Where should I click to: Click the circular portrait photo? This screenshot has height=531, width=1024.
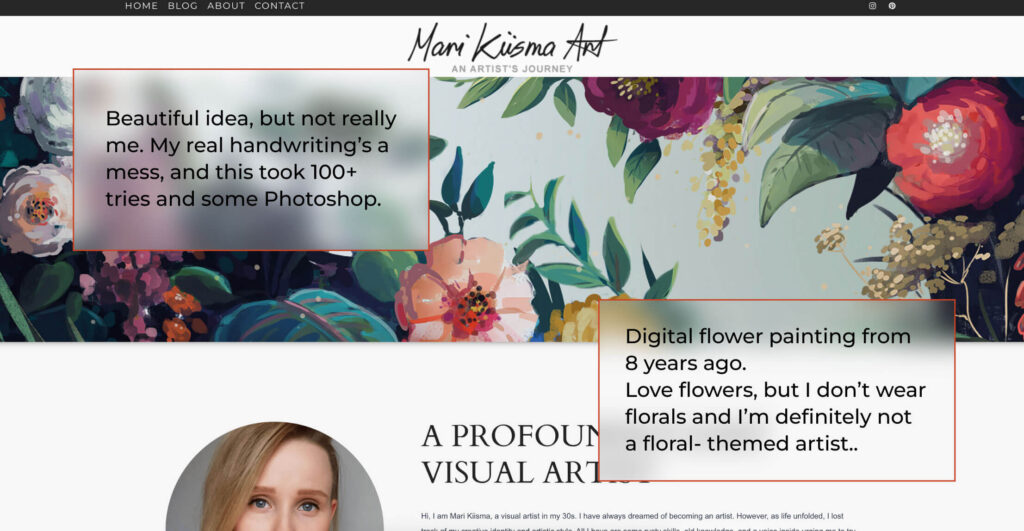click(274, 477)
